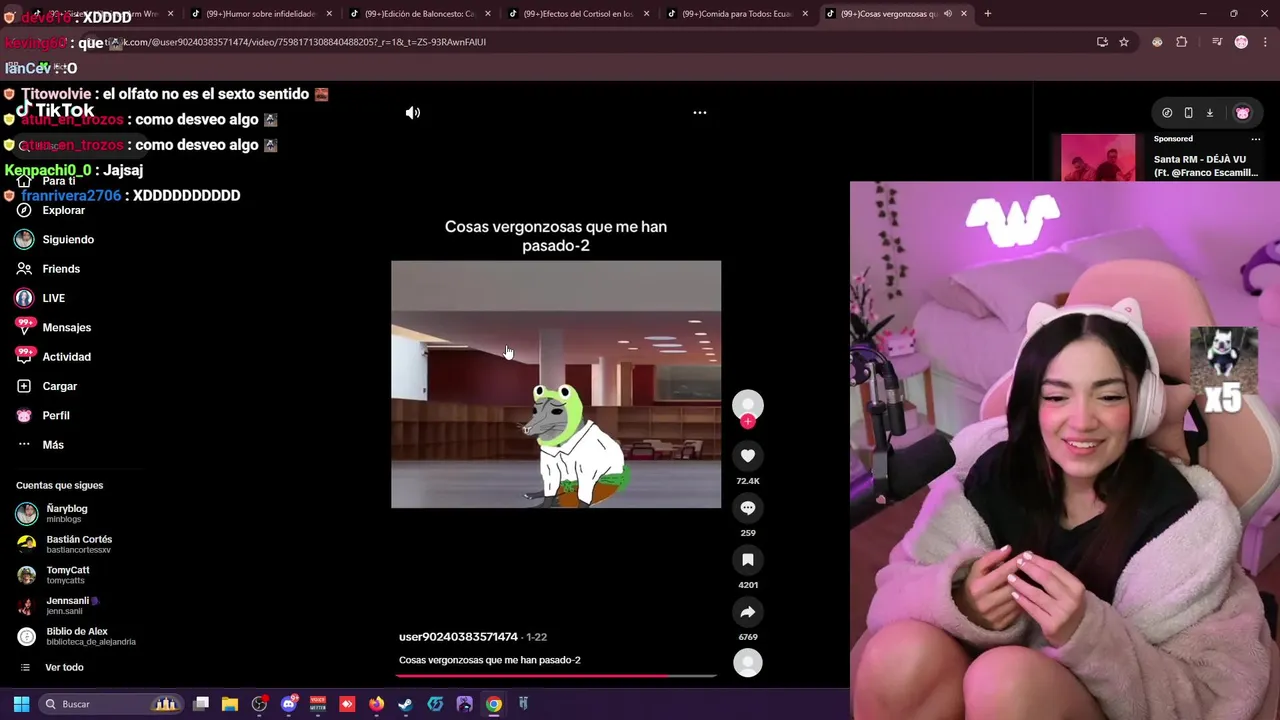Image resolution: width=1280 pixels, height=720 pixels.
Task: Bookmark this page with the star icon
Action: 1124,42
